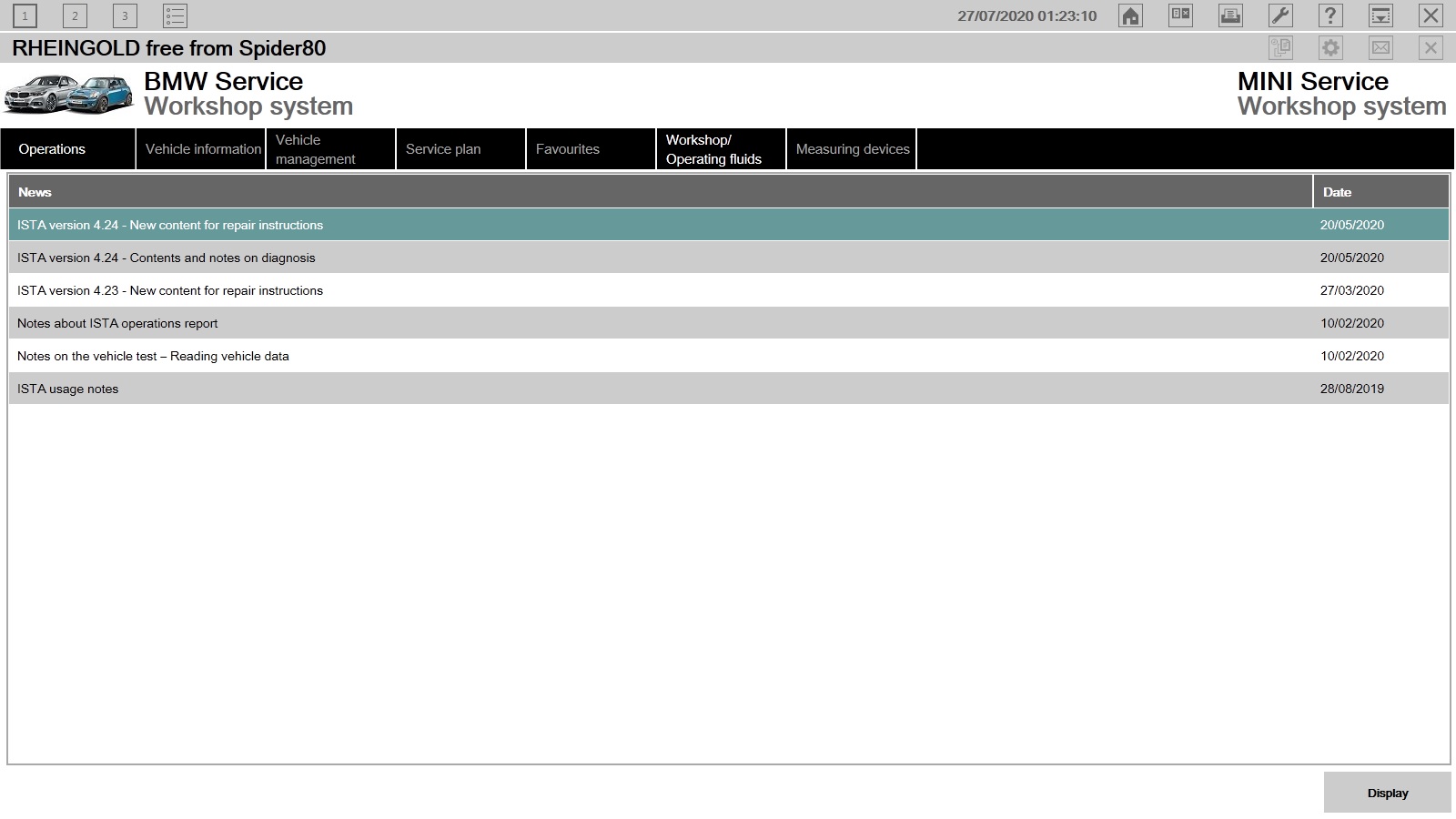Screen dimensions: 1456x819
Task: Click the print icon in top toolbar
Action: [1230, 15]
